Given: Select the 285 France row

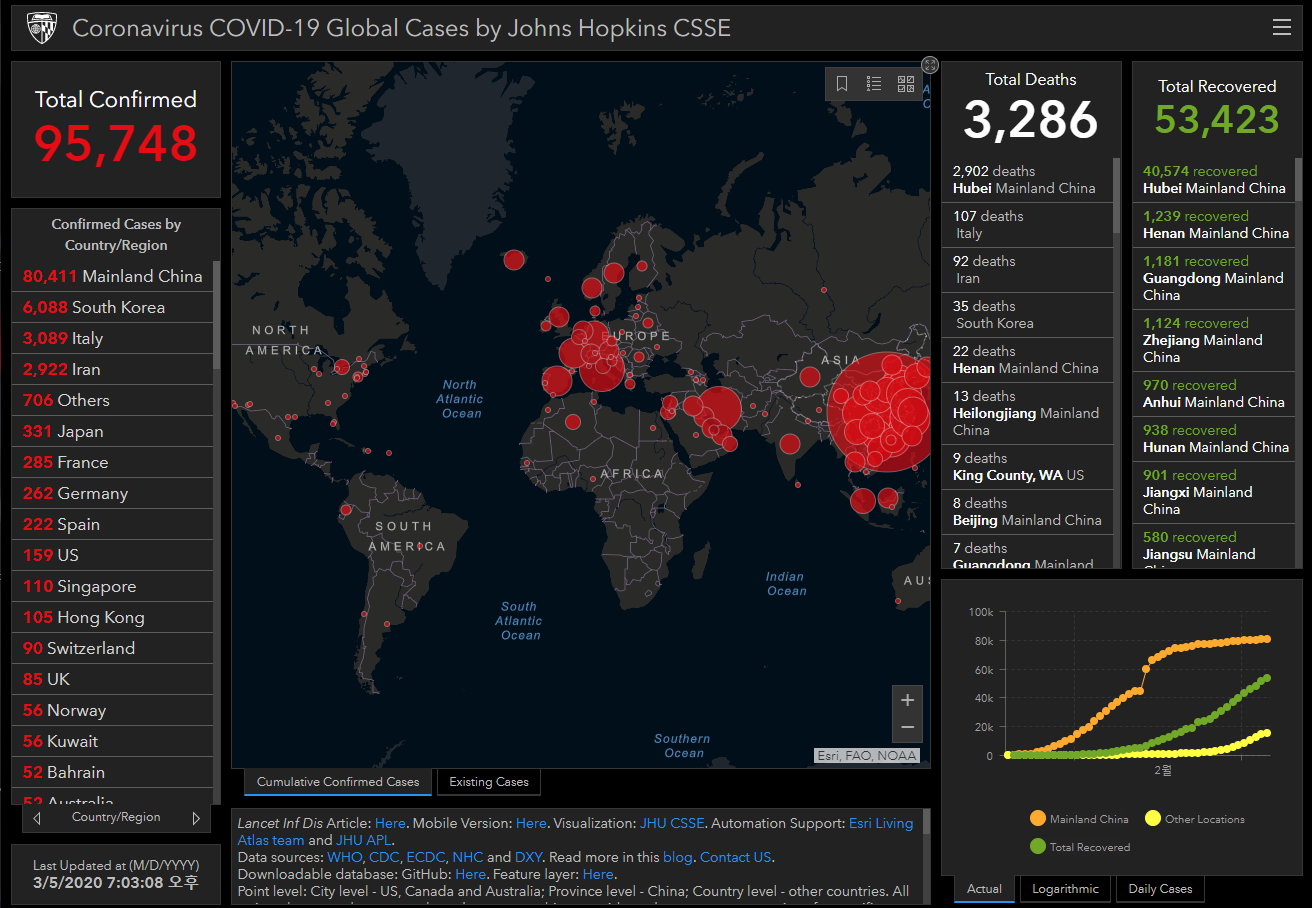Looking at the screenshot, I should [113, 462].
